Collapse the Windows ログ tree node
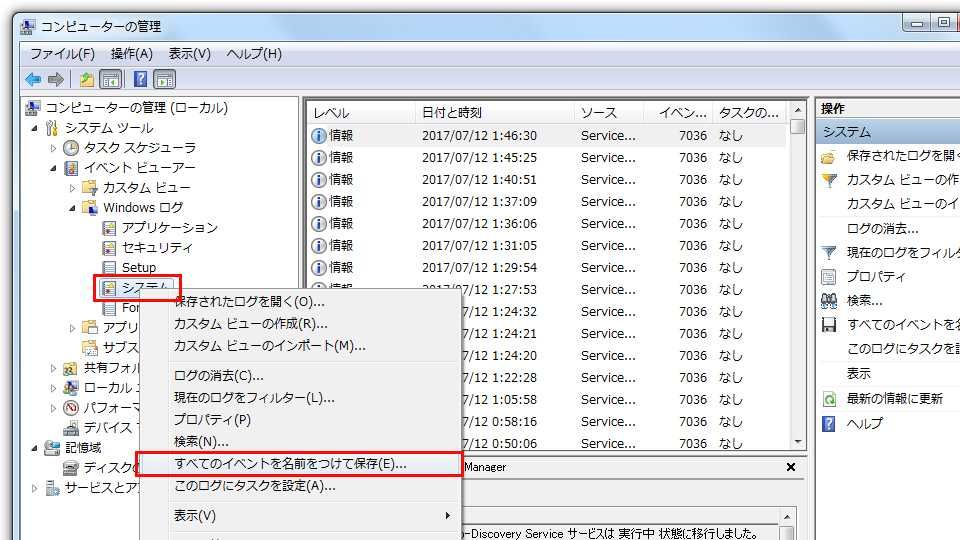 pos(73,208)
